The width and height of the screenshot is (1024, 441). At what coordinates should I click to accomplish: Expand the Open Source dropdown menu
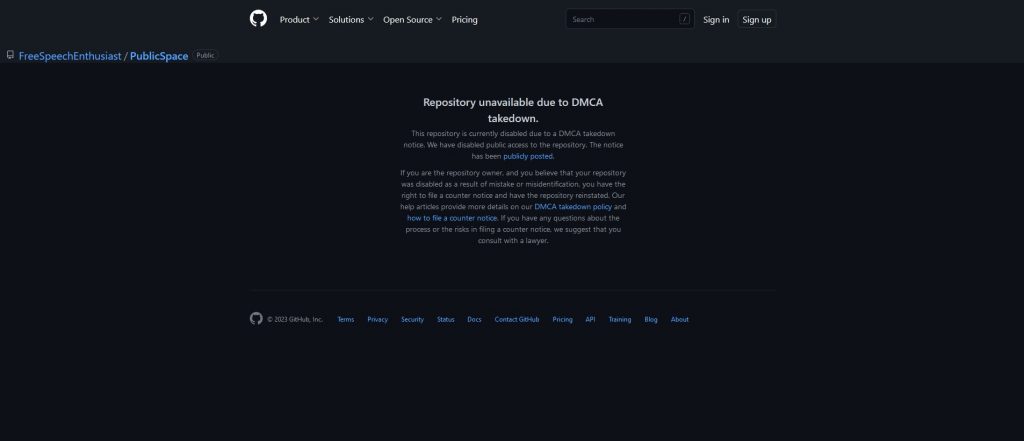click(412, 20)
